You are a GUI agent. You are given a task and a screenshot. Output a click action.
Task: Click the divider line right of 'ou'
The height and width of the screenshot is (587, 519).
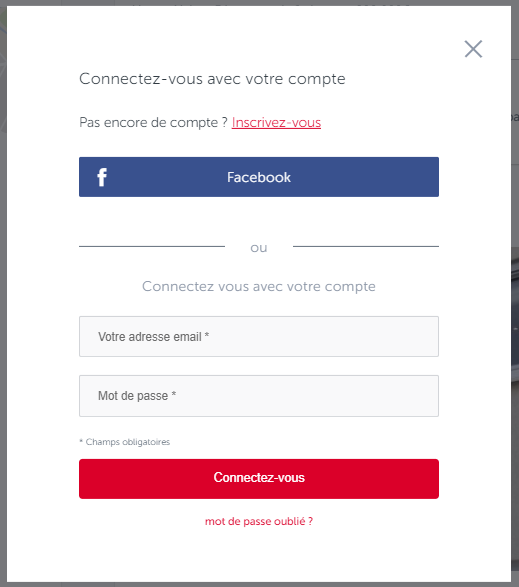click(366, 246)
